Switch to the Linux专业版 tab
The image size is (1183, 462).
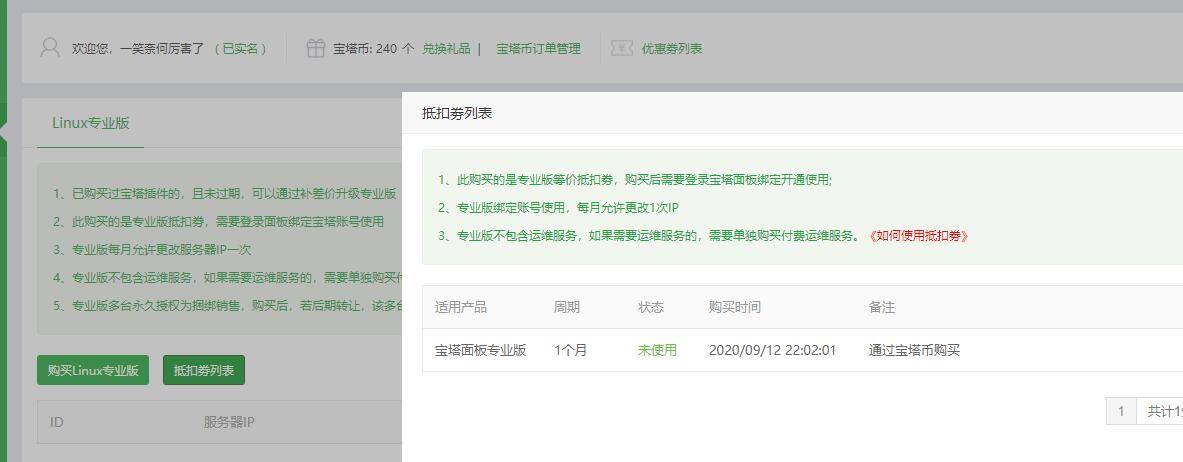[91, 123]
